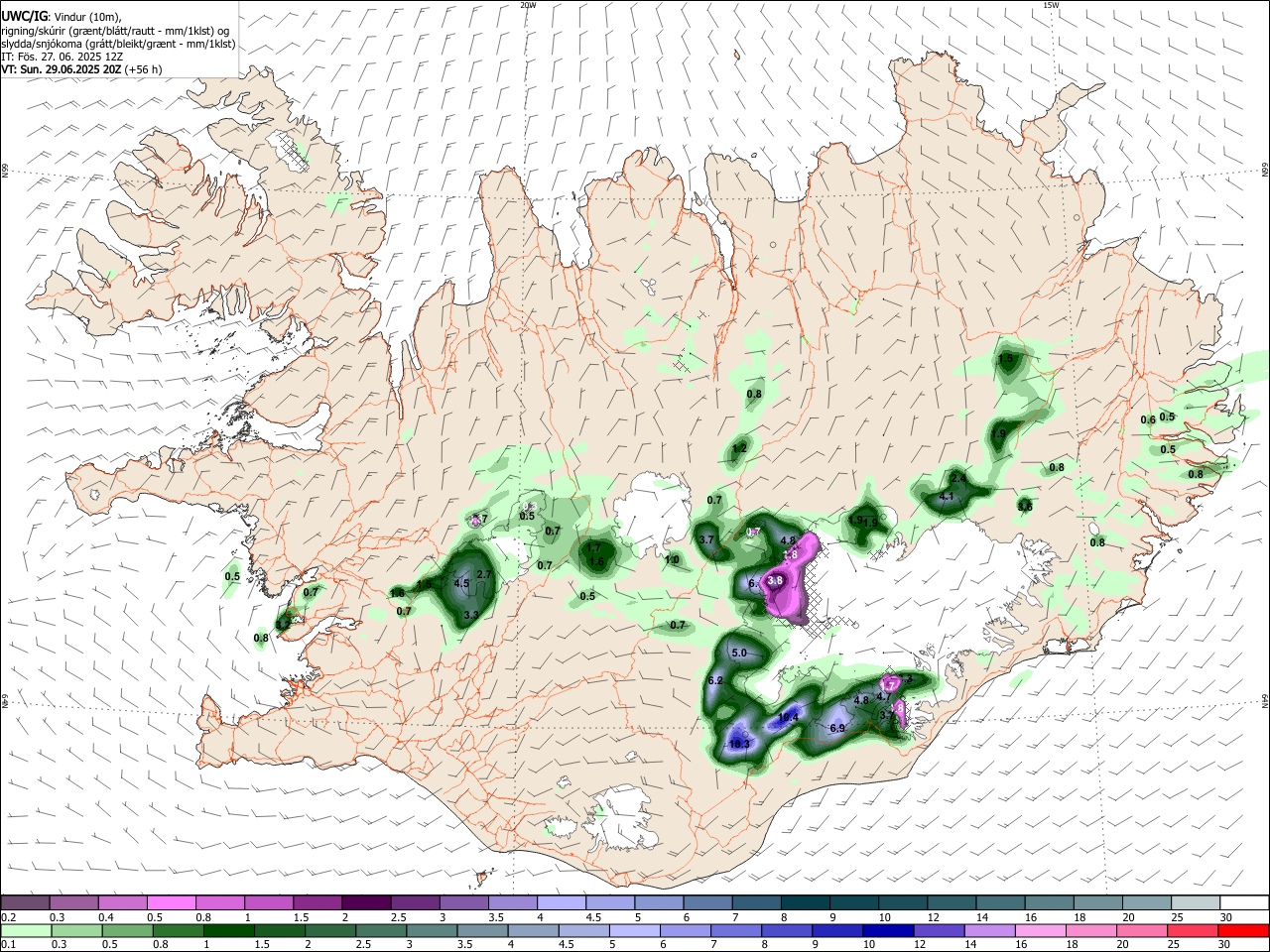Click the 6.2 rainfall value

(715, 680)
